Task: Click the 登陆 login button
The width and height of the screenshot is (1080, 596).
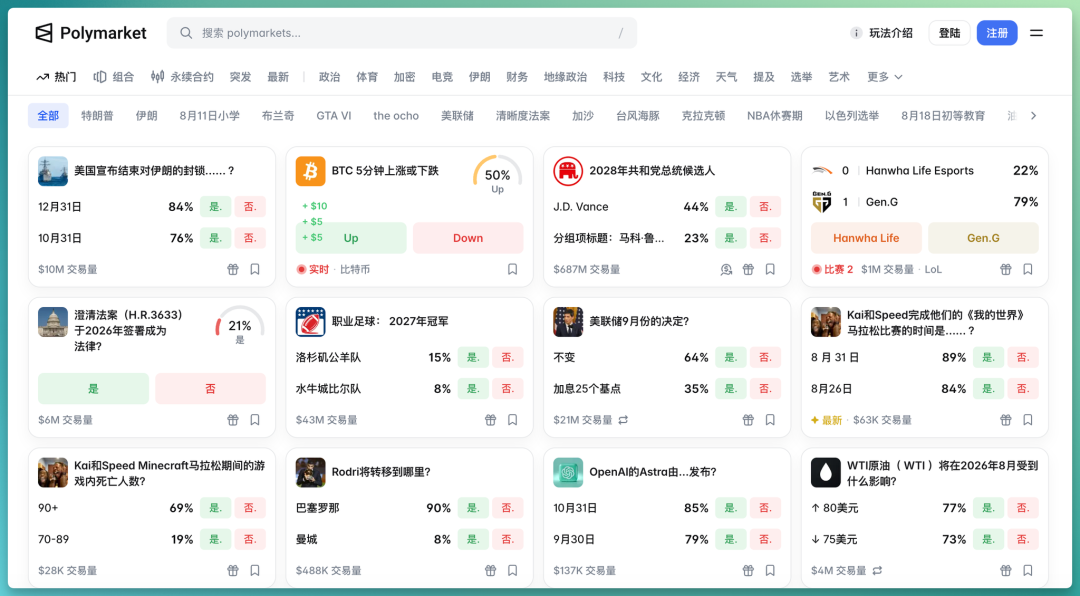Action: coord(949,33)
